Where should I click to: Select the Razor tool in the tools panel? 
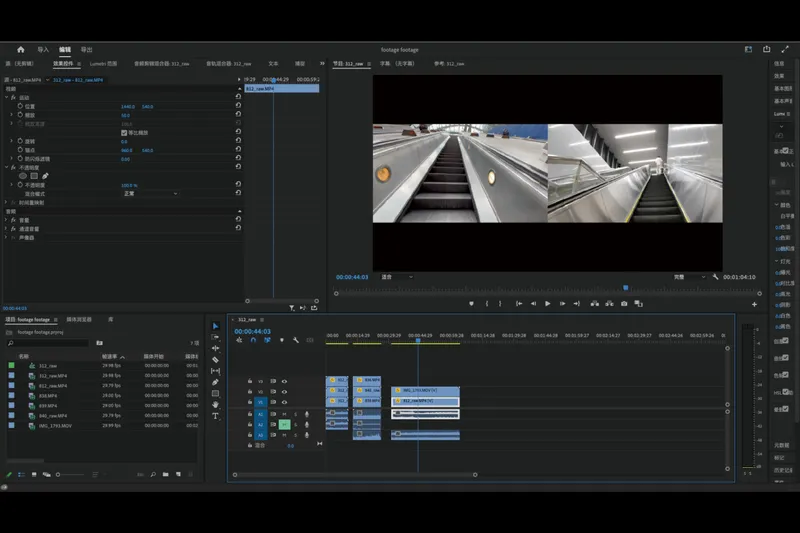[x=215, y=359]
